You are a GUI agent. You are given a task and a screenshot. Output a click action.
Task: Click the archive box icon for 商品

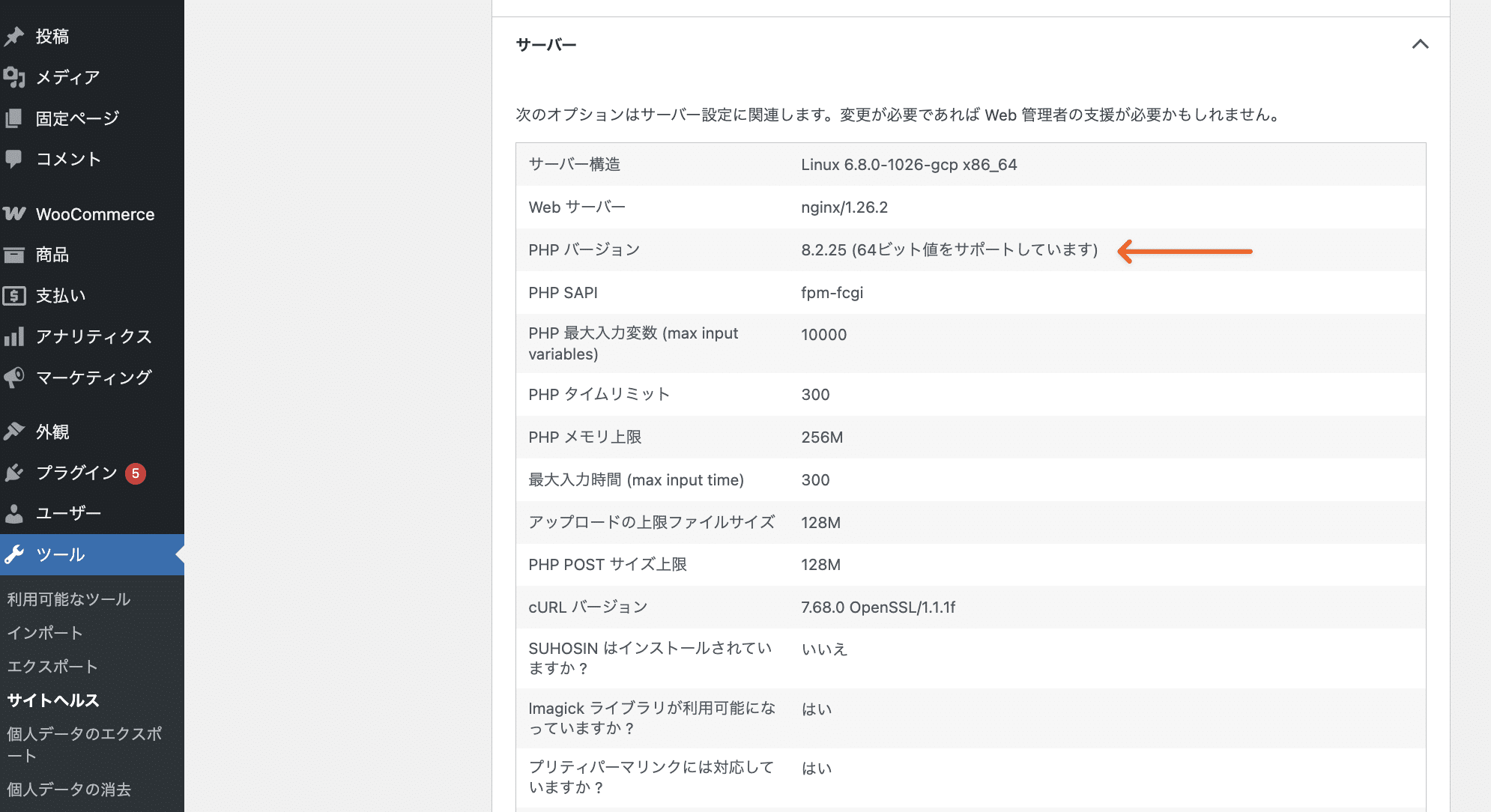click(x=14, y=255)
